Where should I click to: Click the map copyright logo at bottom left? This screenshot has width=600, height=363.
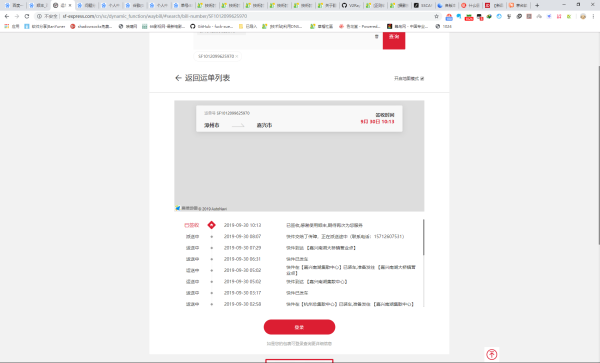[178, 208]
